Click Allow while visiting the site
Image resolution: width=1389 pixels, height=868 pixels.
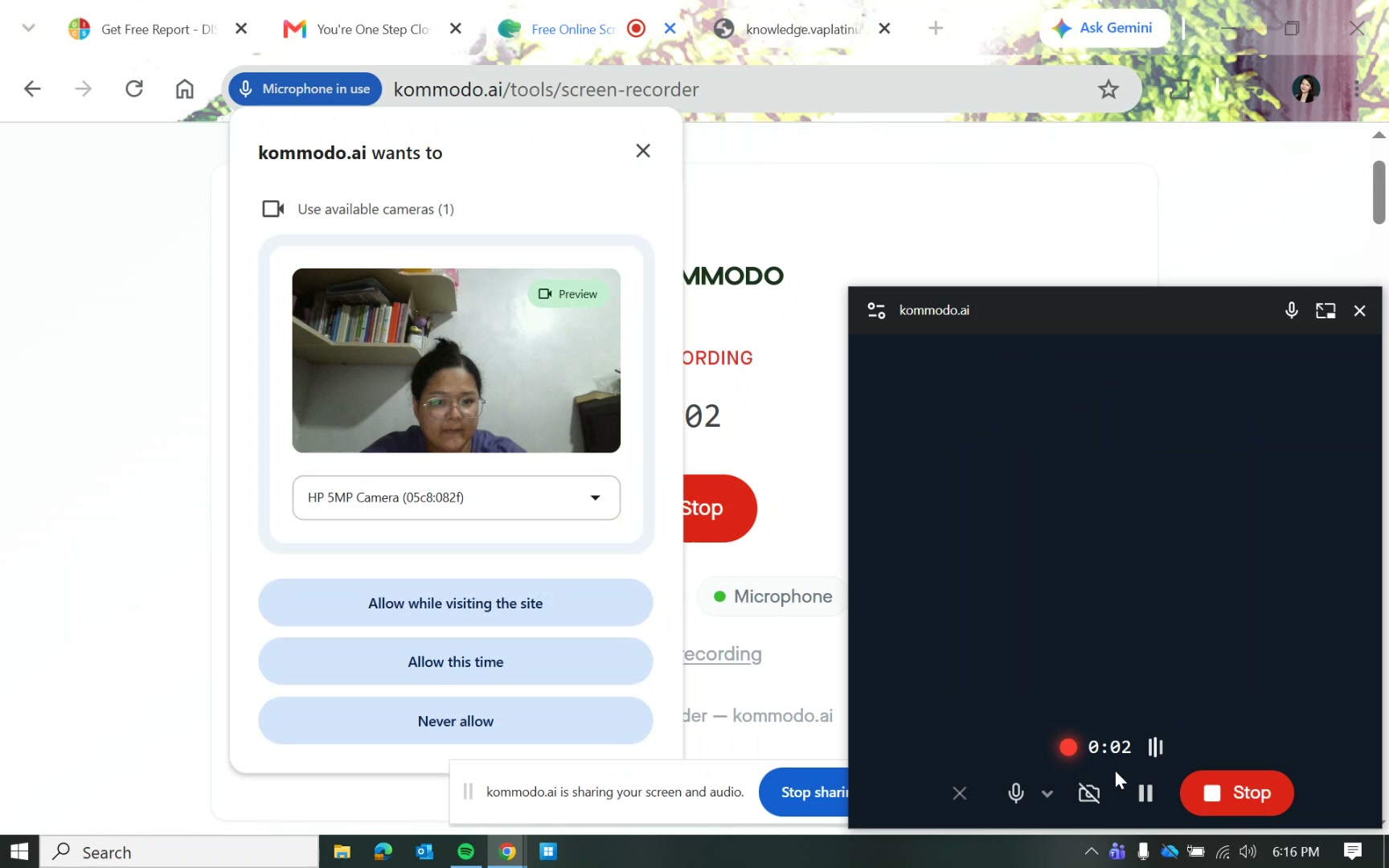[x=456, y=603]
